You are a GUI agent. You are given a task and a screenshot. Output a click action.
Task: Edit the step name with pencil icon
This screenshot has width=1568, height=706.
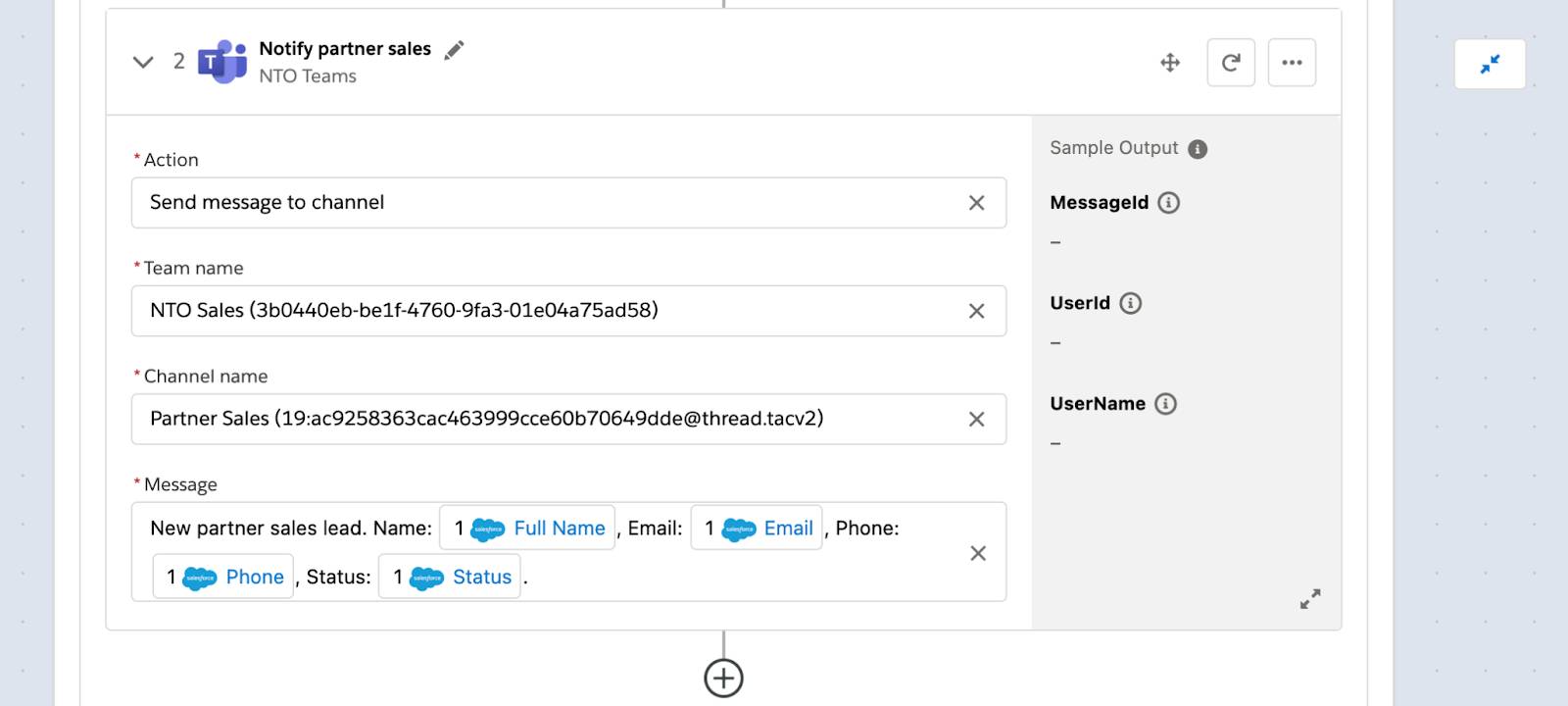pos(454,50)
